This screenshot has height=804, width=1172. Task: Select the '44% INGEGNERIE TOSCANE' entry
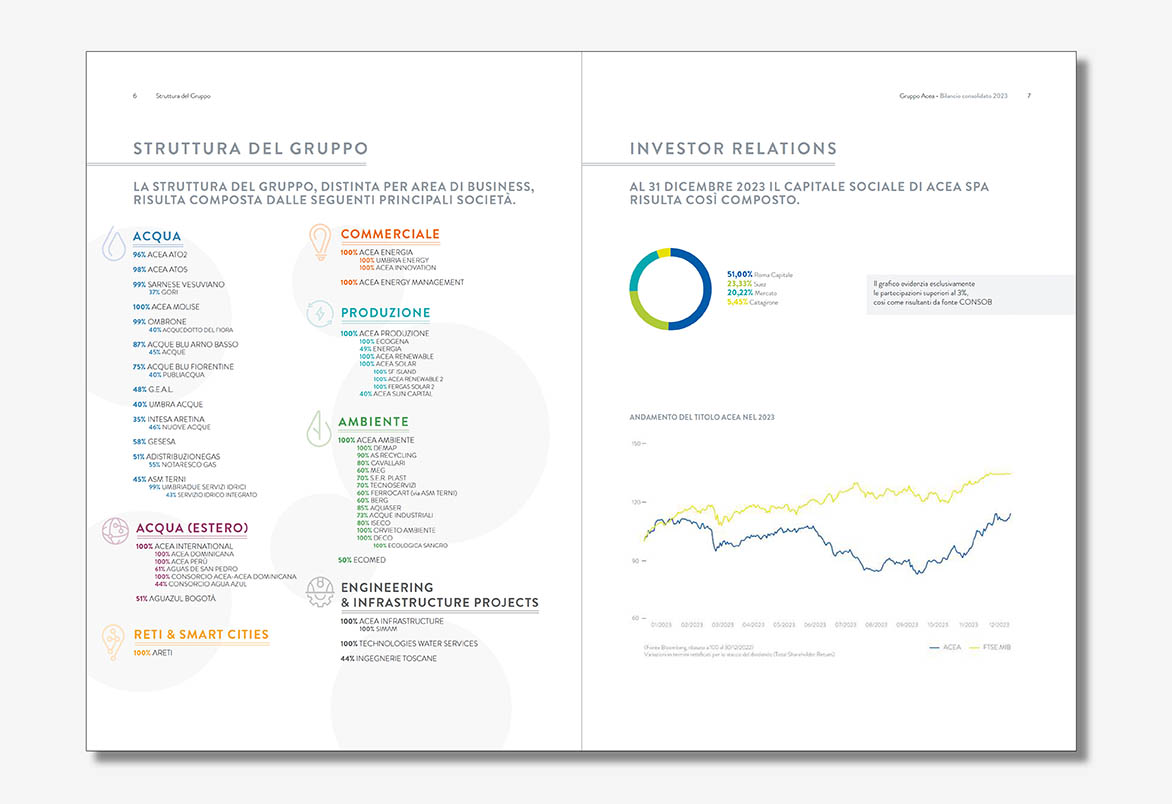(x=389, y=658)
